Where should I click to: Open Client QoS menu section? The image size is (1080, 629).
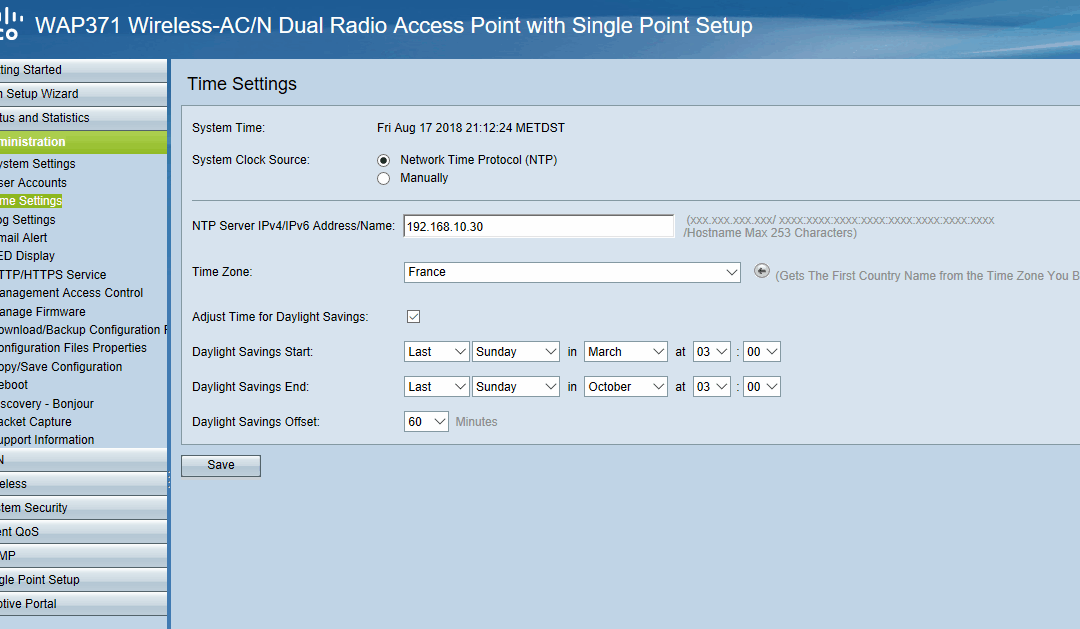coord(83,532)
